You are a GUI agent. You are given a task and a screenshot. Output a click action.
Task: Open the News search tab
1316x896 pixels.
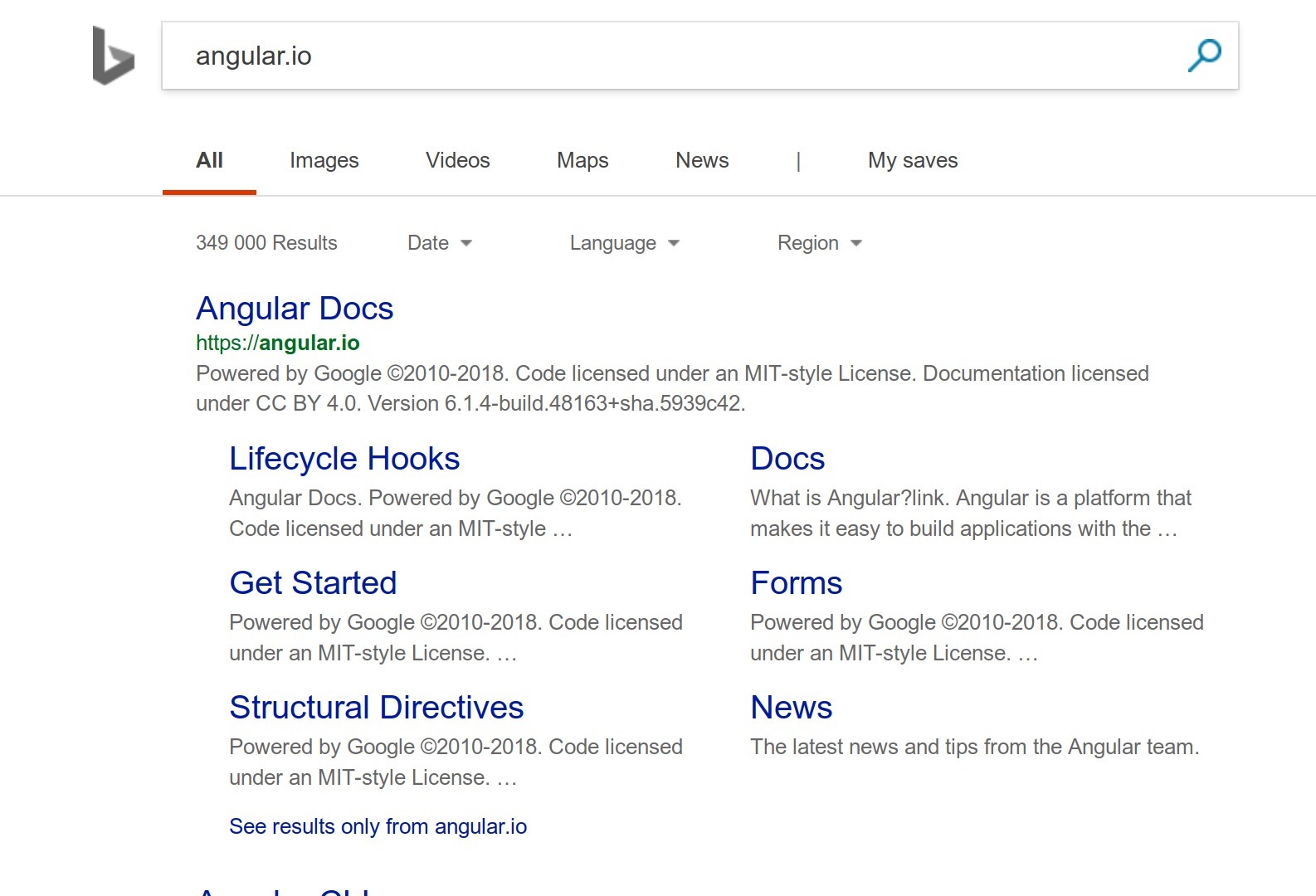[702, 160]
